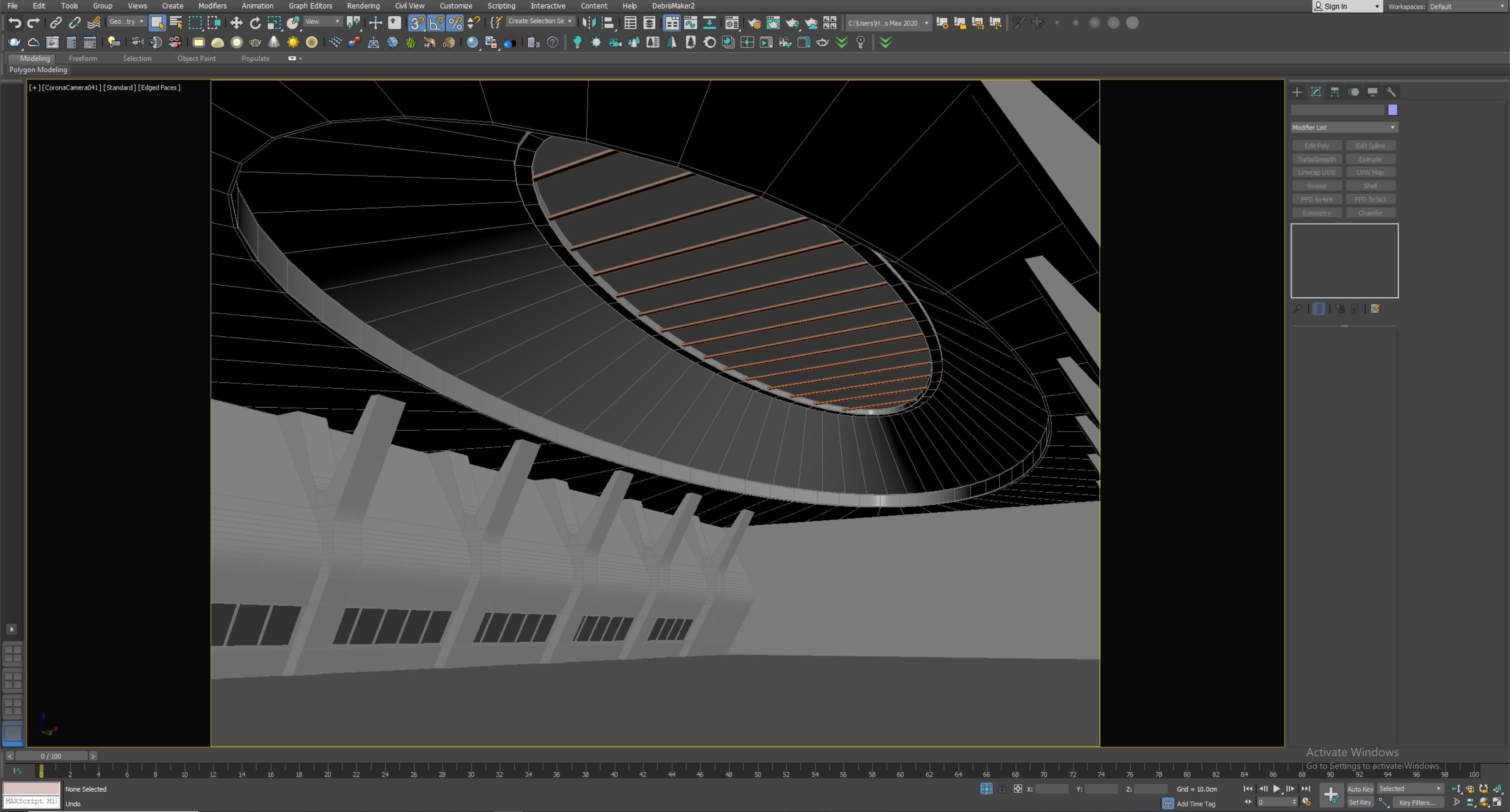Click the purple object color swatch
This screenshot has height=812, width=1510.
pos(1393,110)
